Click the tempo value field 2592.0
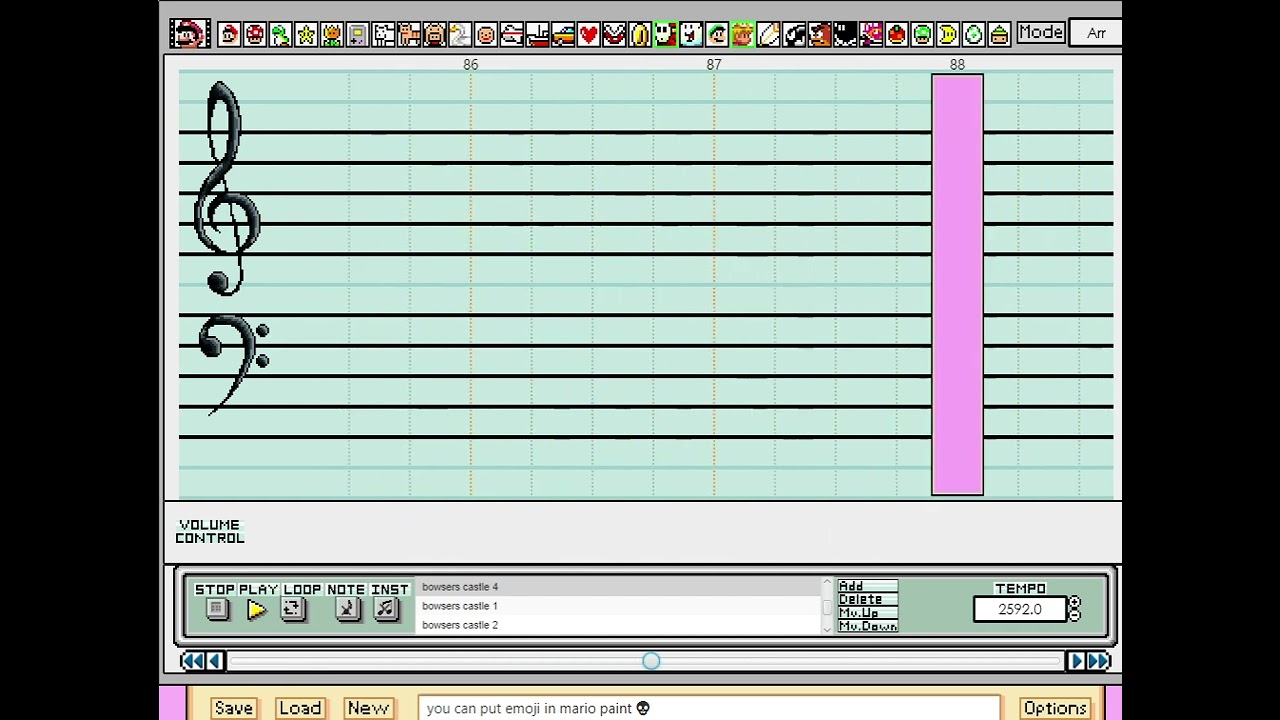1280x720 pixels. (x=1020, y=609)
